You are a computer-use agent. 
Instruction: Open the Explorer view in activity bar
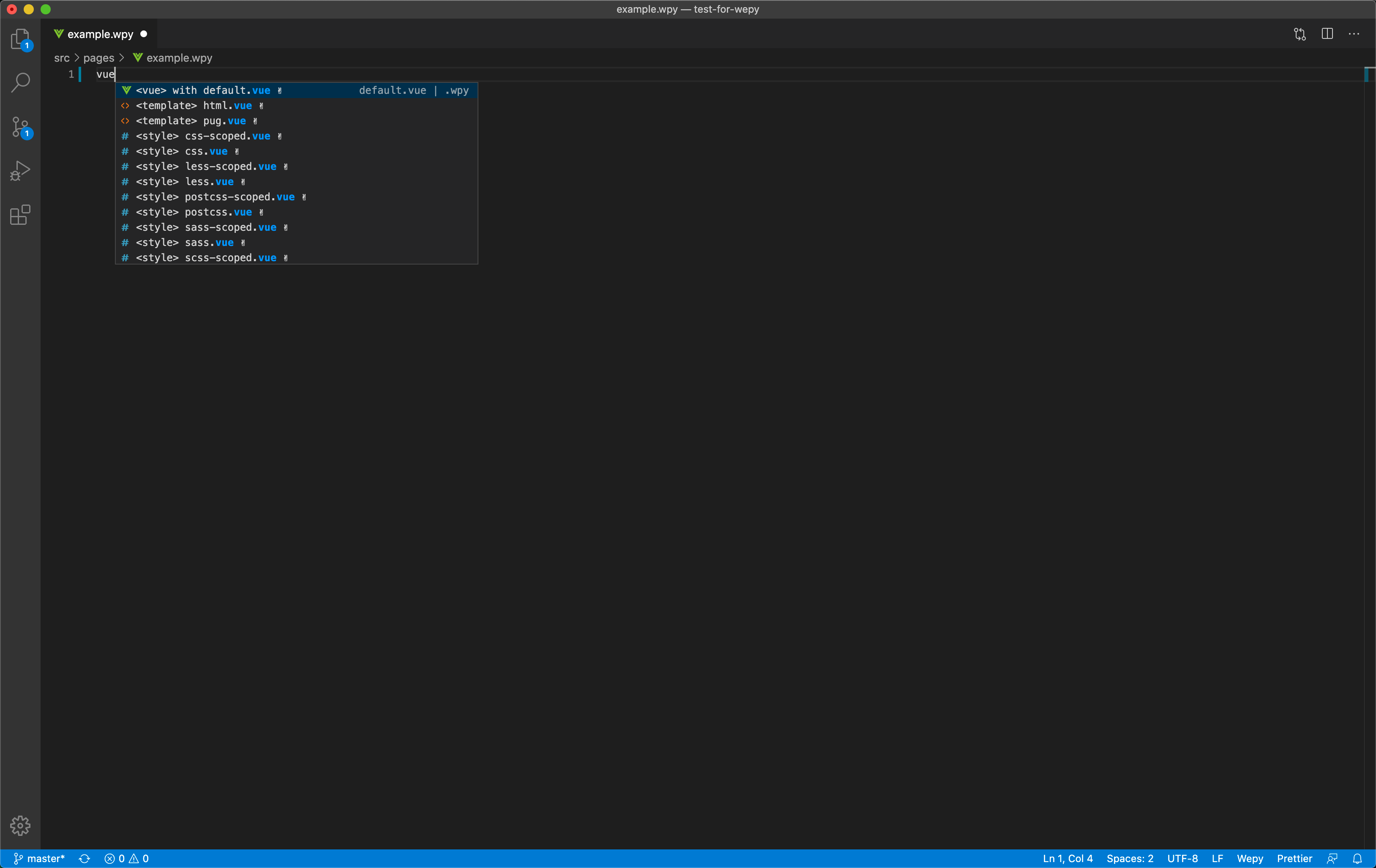20,39
